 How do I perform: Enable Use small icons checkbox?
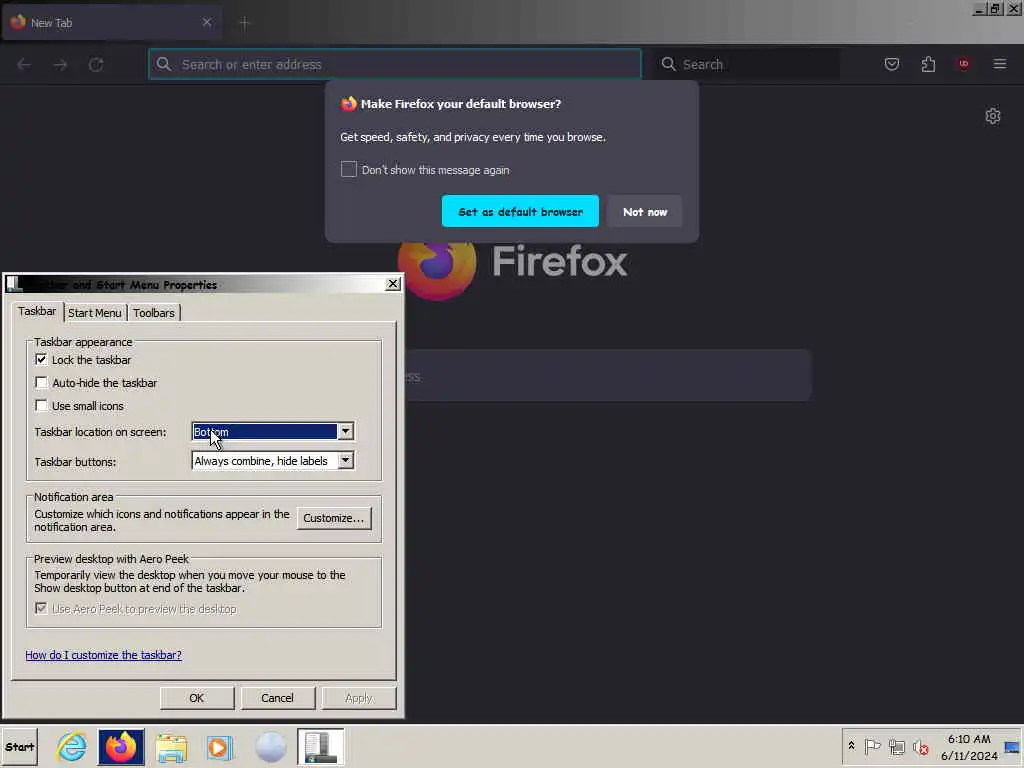point(41,406)
